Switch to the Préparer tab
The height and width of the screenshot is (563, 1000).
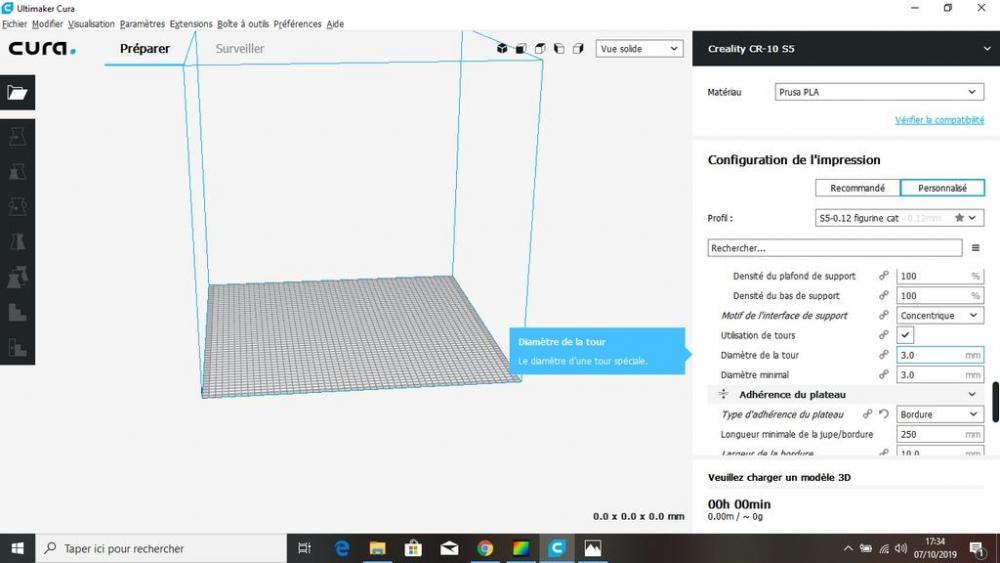coord(145,48)
